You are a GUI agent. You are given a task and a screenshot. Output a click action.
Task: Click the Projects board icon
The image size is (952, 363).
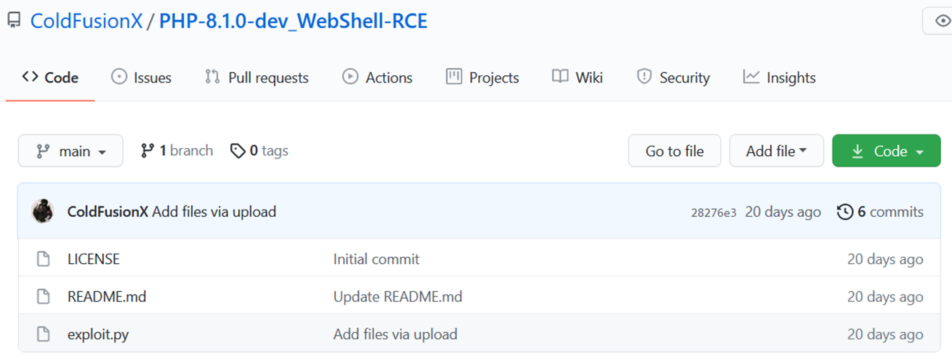pyautogui.click(x=454, y=76)
